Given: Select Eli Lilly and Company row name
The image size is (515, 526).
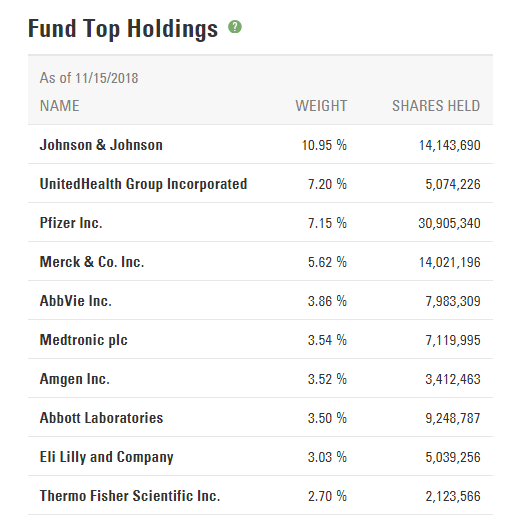Looking at the screenshot, I should (106, 457).
